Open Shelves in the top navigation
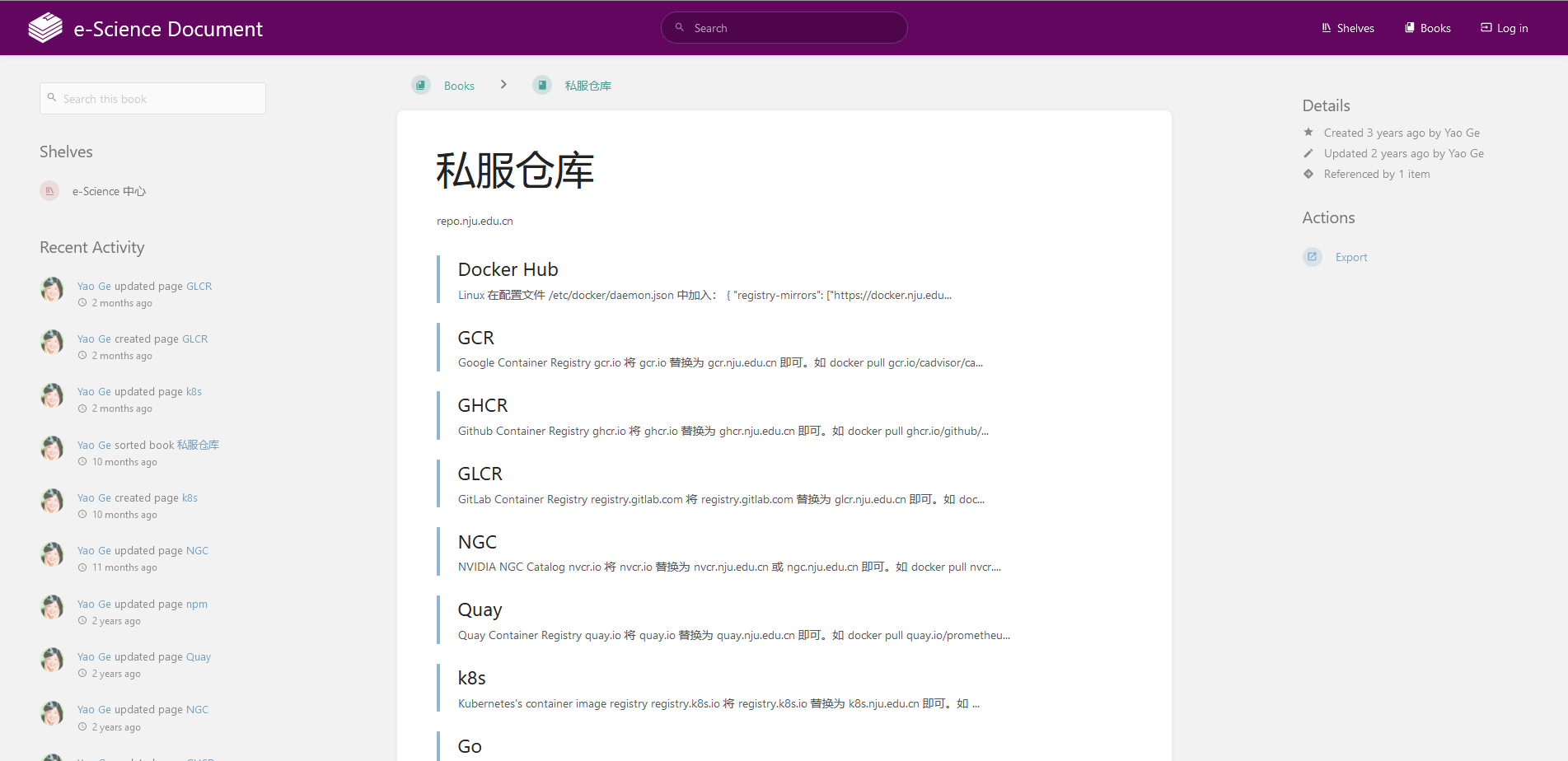The height and width of the screenshot is (761, 1568). pos(1347,28)
